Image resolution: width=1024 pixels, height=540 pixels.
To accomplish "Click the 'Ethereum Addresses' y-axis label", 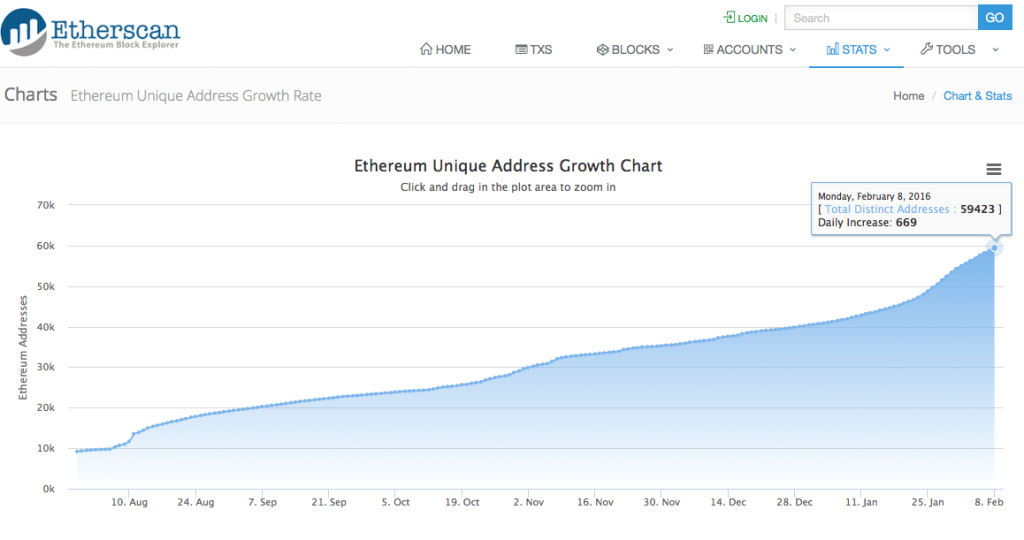I will point(23,347).
